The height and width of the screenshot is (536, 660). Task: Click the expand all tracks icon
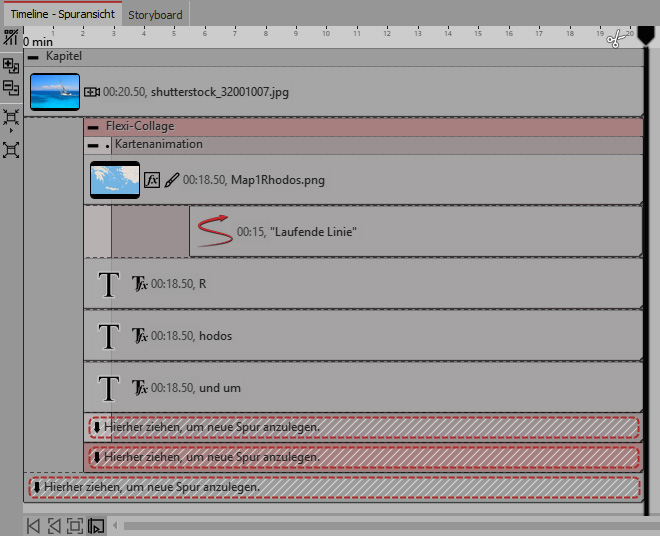pos(11,65)
